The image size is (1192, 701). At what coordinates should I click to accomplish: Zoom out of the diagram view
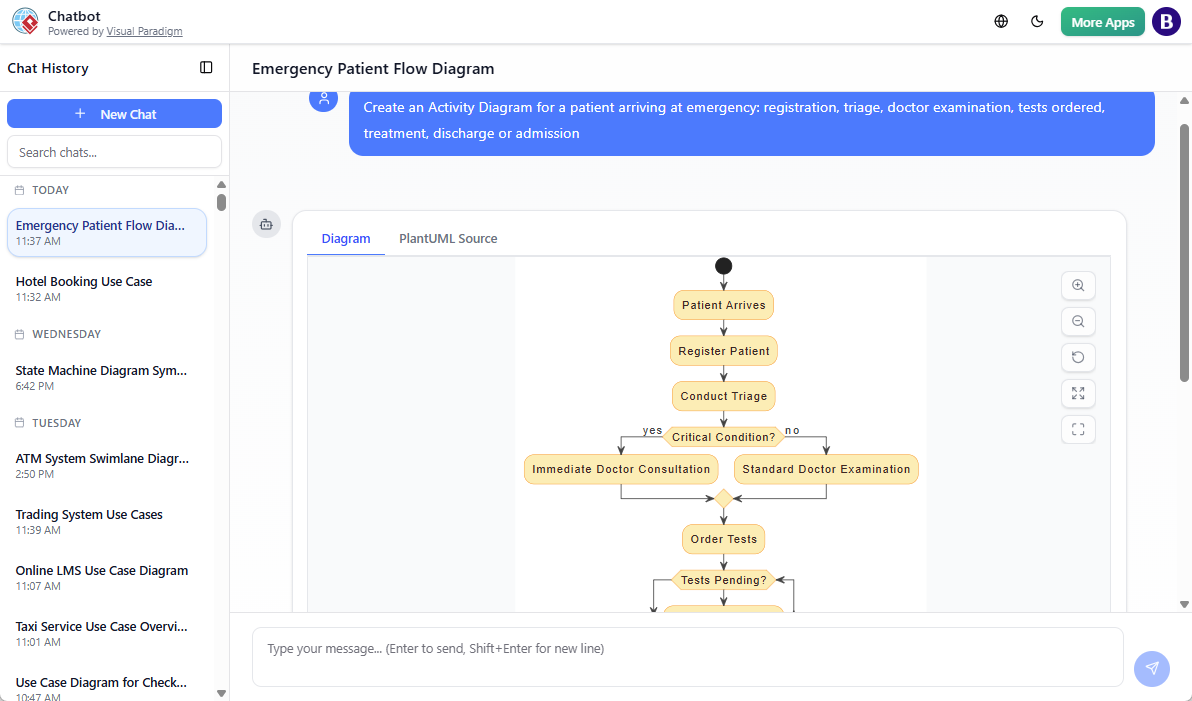click(x=1078, y=321)
